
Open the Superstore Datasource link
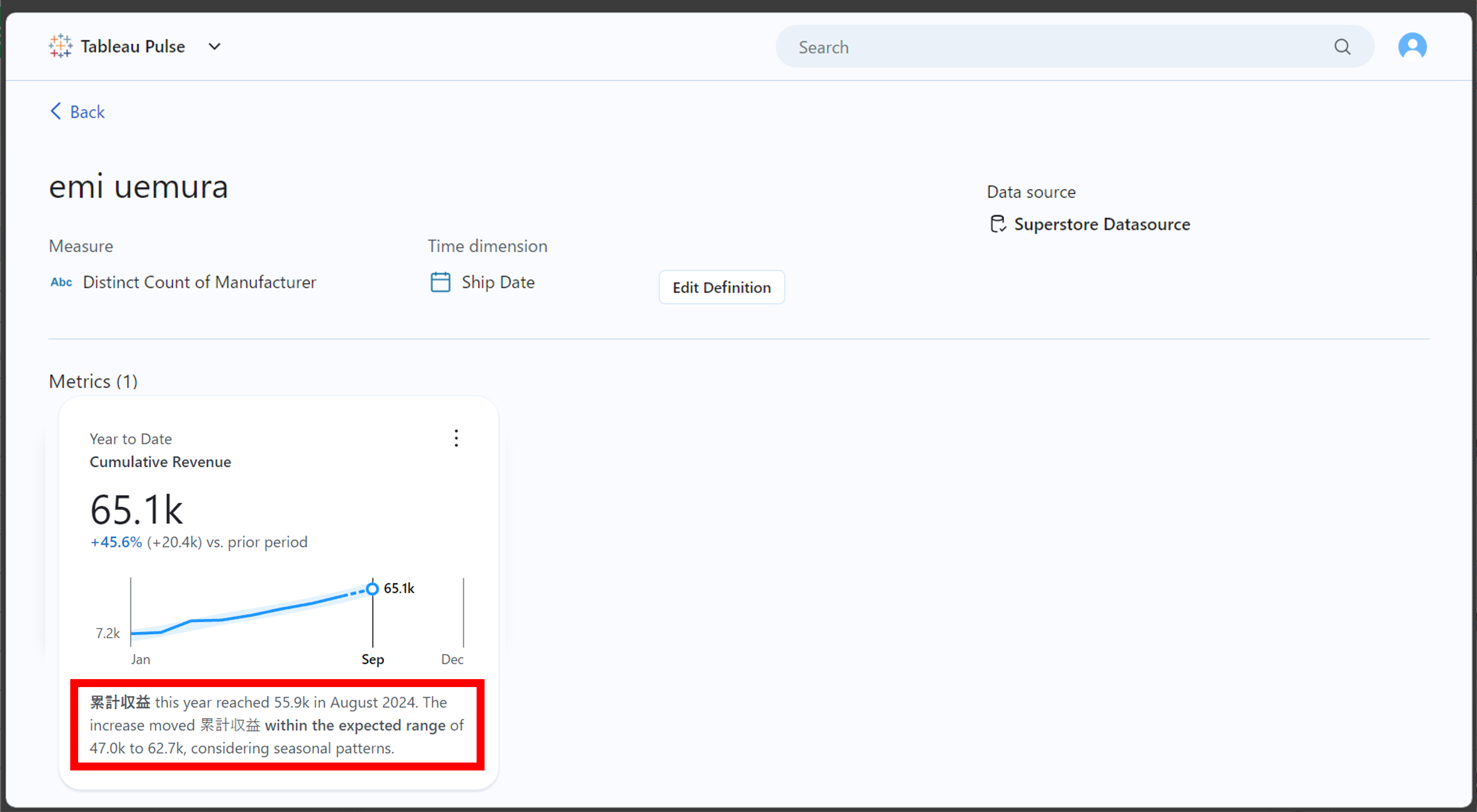(1102, 224)
